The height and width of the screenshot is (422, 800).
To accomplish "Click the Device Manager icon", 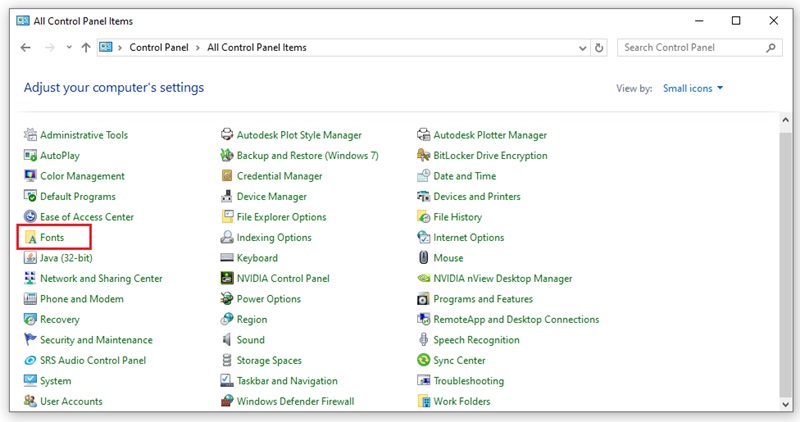I will tap(227, 196).
